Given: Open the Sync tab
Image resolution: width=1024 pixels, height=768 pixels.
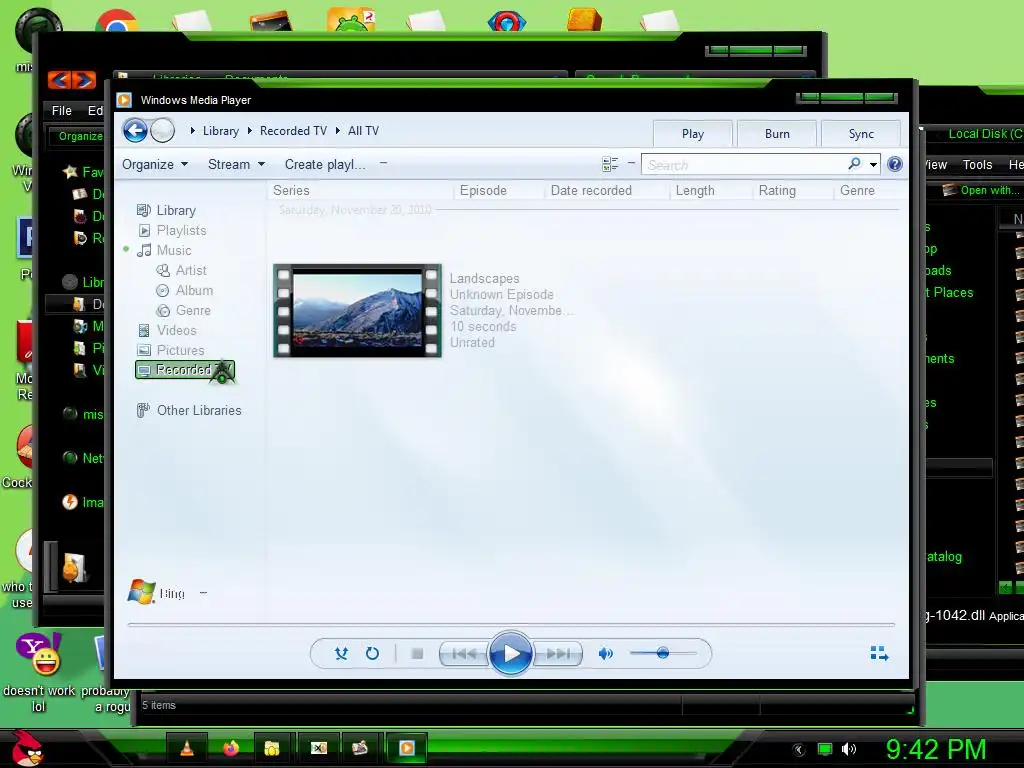Looking at the screenshot, I should (861, 134).
